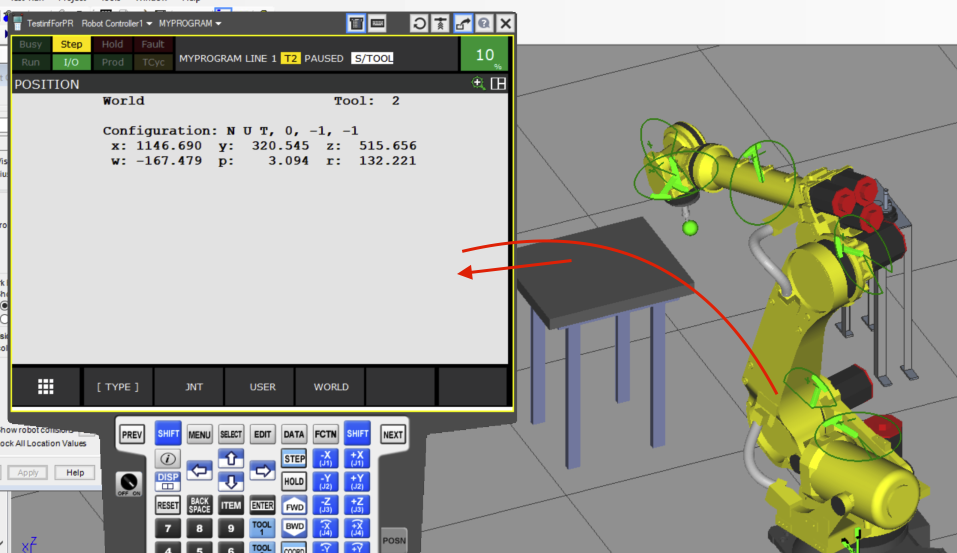The width and height of the screenshot is (957, 553).
Task: Jog with the -Z (J3) key
Action: point(325,505)
